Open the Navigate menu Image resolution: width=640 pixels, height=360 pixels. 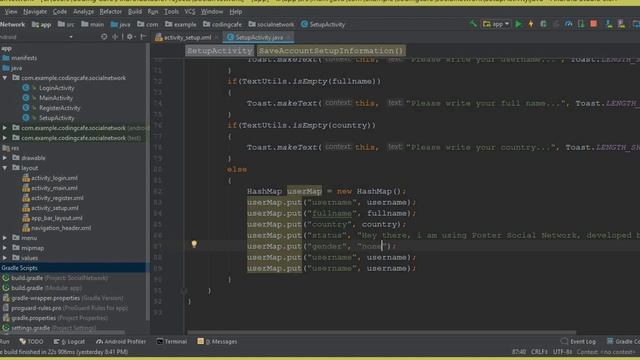coord(35,11)
